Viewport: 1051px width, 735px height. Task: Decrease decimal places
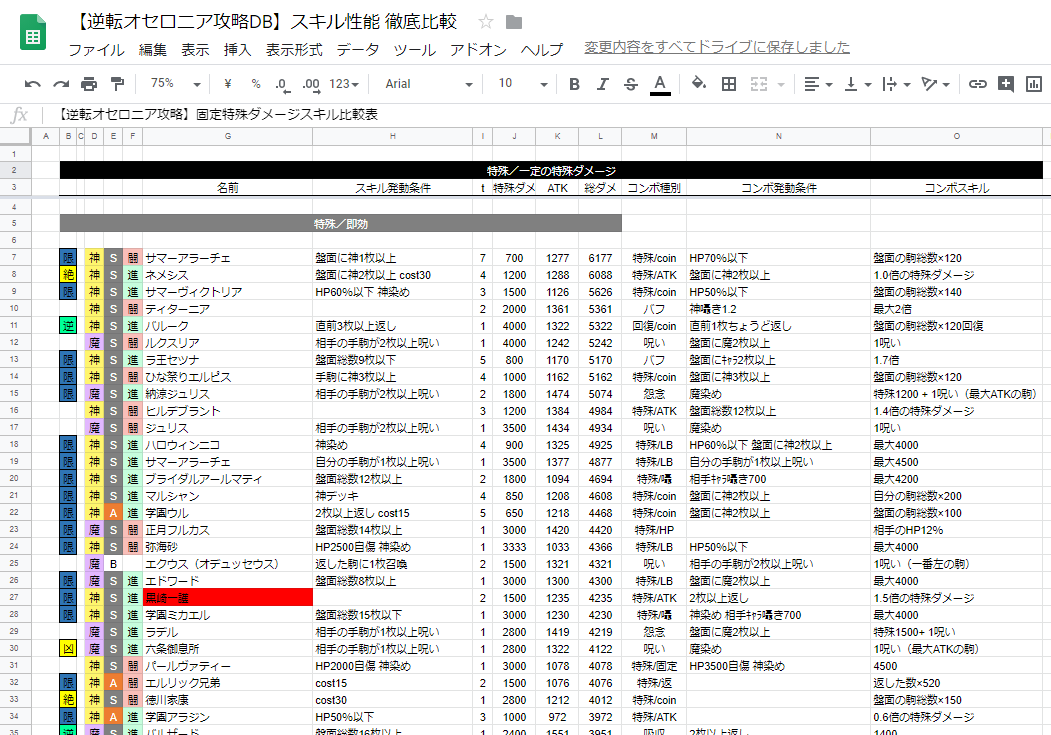(x=282, y=84)
